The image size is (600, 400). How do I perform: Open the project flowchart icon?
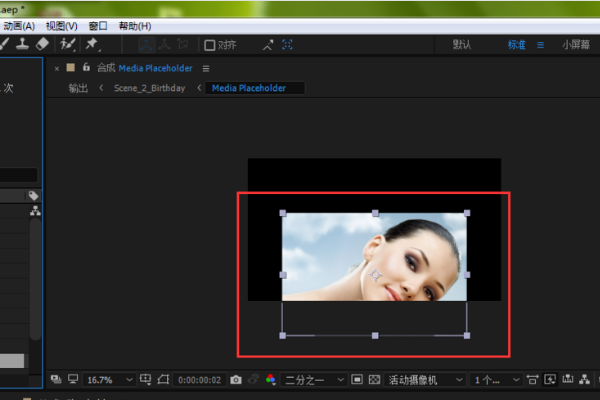tap(35, 211)
